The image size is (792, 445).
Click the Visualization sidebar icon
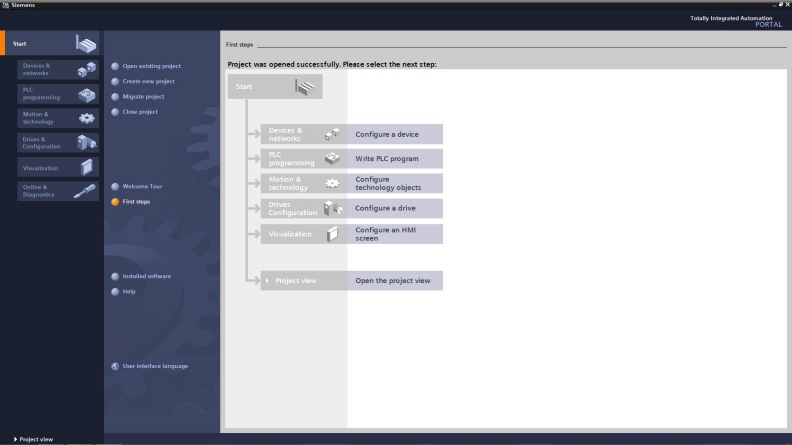[x=87, y=167]
